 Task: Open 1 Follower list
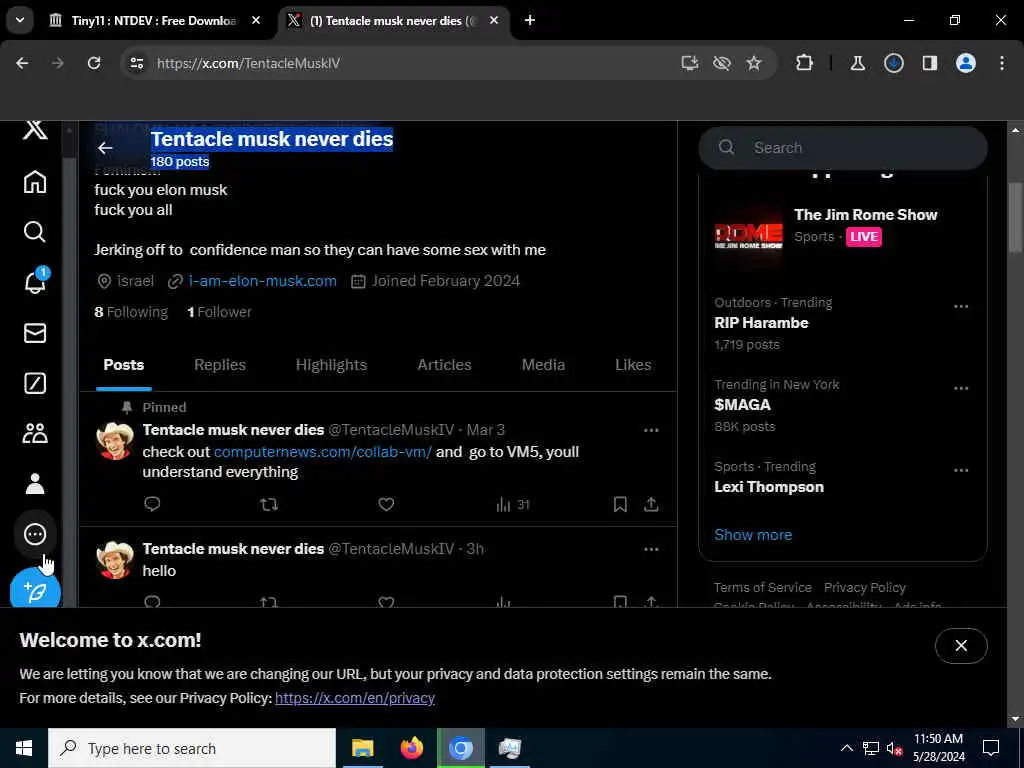[x=219, y=312]
